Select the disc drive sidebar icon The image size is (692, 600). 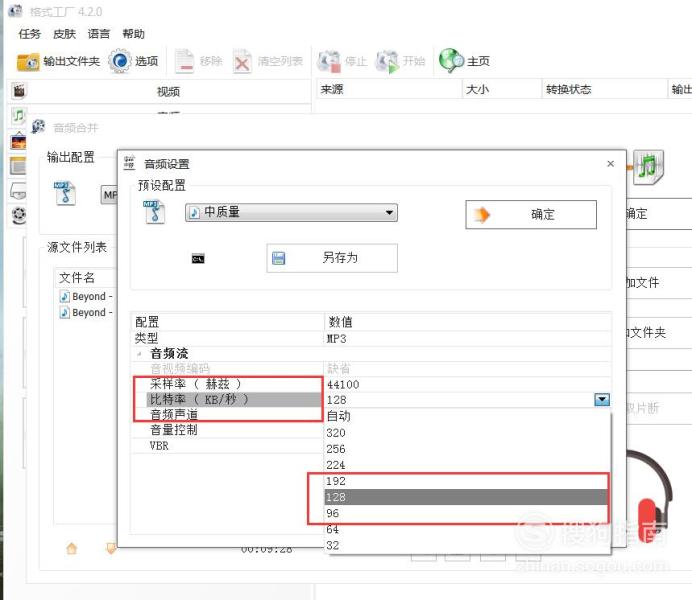point(19,191)
